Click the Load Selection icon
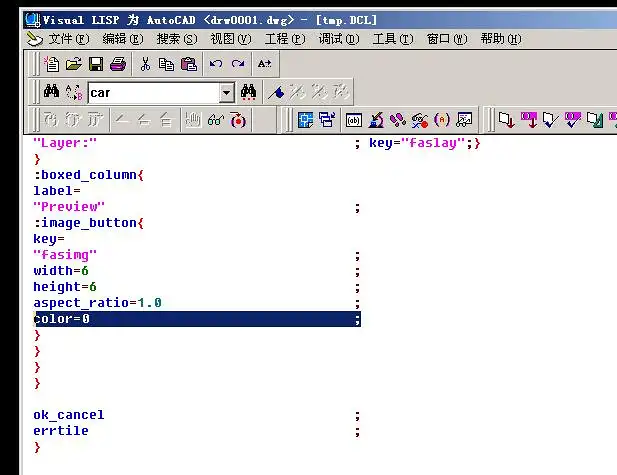The width and height of the screenshot is (617, 475). 528,120
